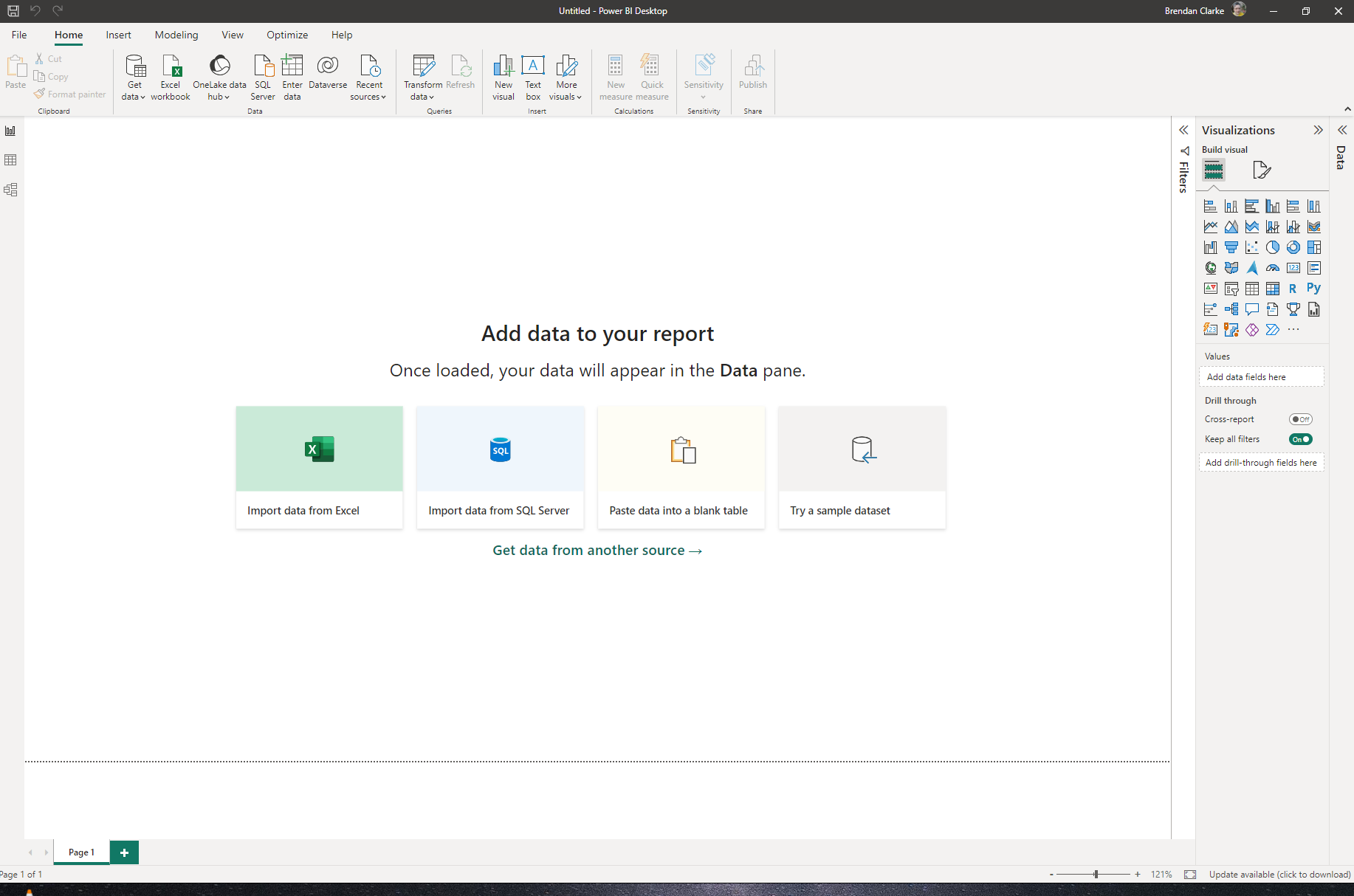The height and width of the screenshot is (896, 1354).
Task: Select the ribbon chart visual icon
Action: pyautogui.click(x=1314, y=227)
